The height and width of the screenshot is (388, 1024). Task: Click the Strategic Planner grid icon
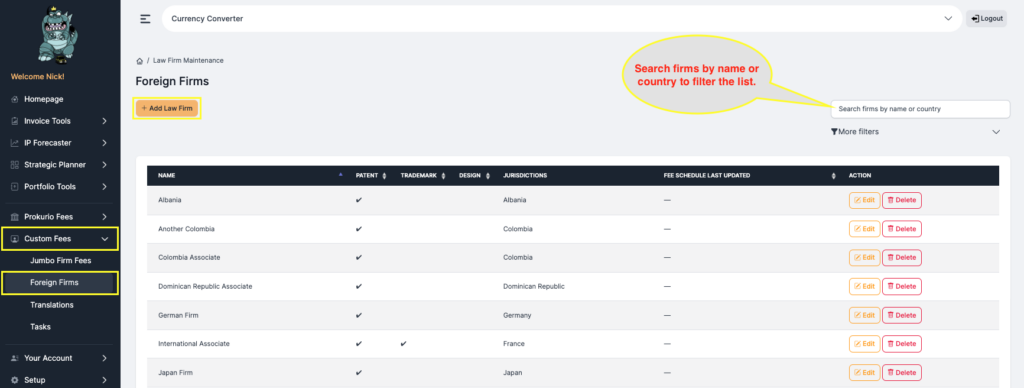(x=14, y=165)
